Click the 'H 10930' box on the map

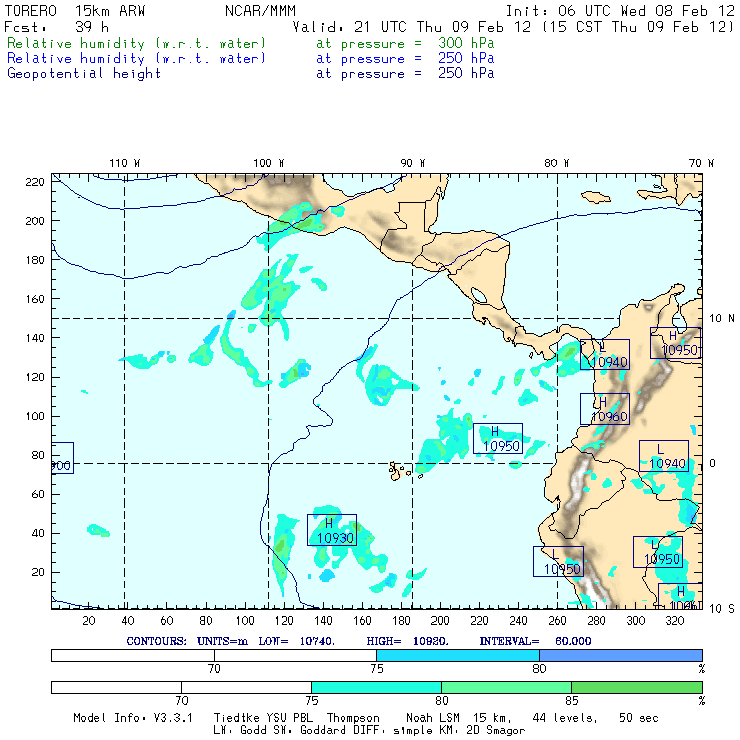tap(332, 530)
